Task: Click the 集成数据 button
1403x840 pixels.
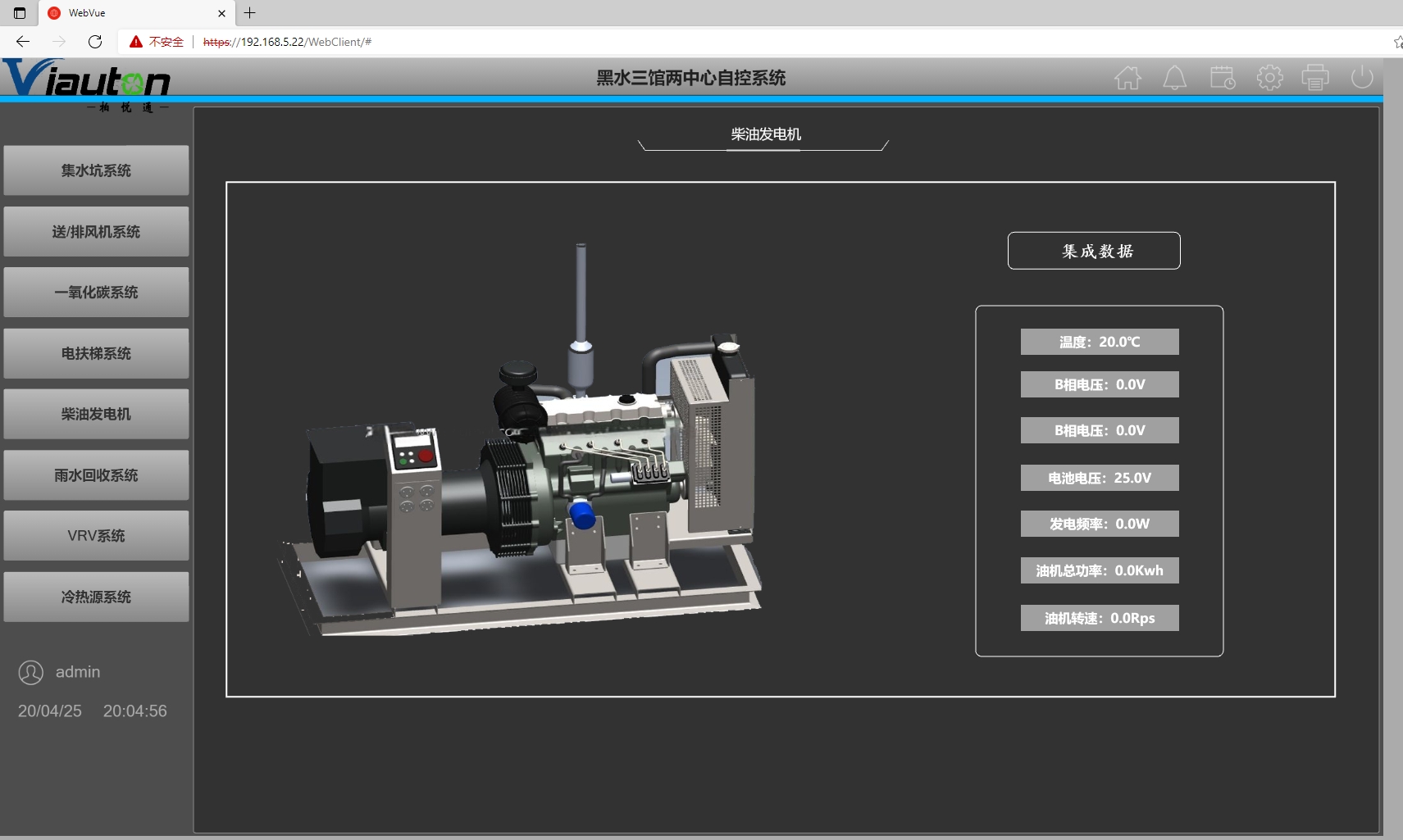Action: 1093,251
